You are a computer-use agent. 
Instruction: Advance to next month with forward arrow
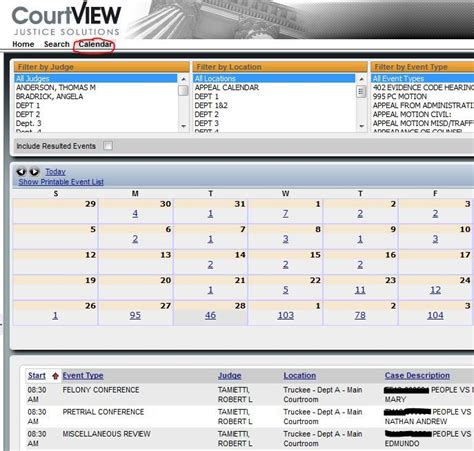34,172
